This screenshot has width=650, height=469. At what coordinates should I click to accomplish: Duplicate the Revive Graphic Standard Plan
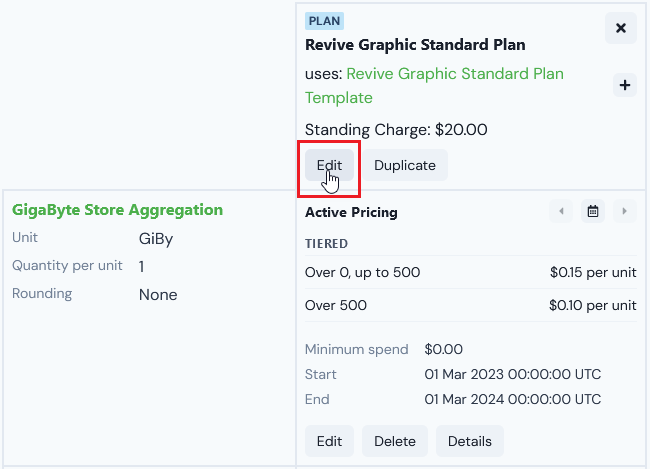coord(405,165)
